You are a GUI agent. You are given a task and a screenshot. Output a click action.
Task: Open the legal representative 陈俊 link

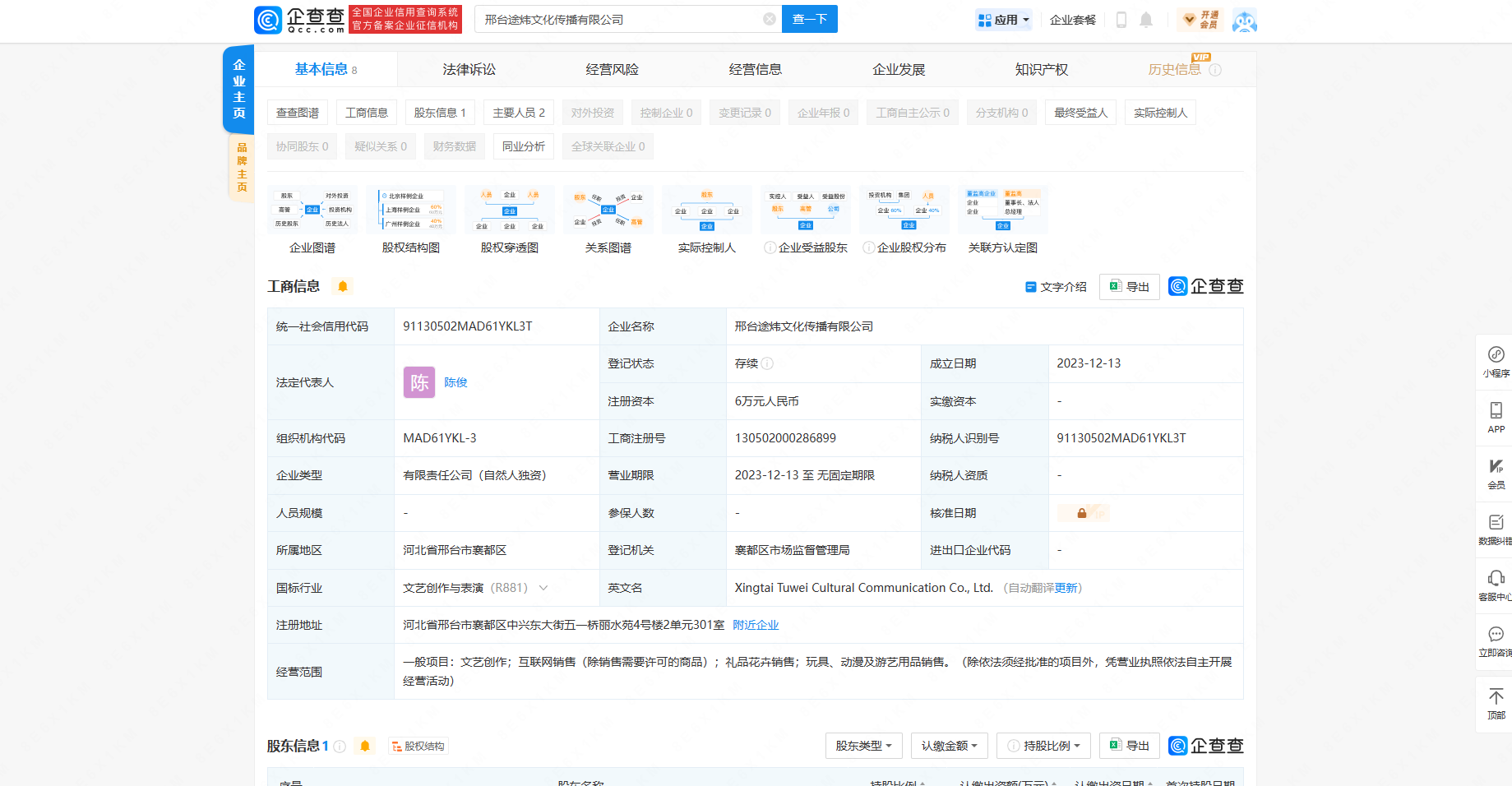click(x=455, y=382)
